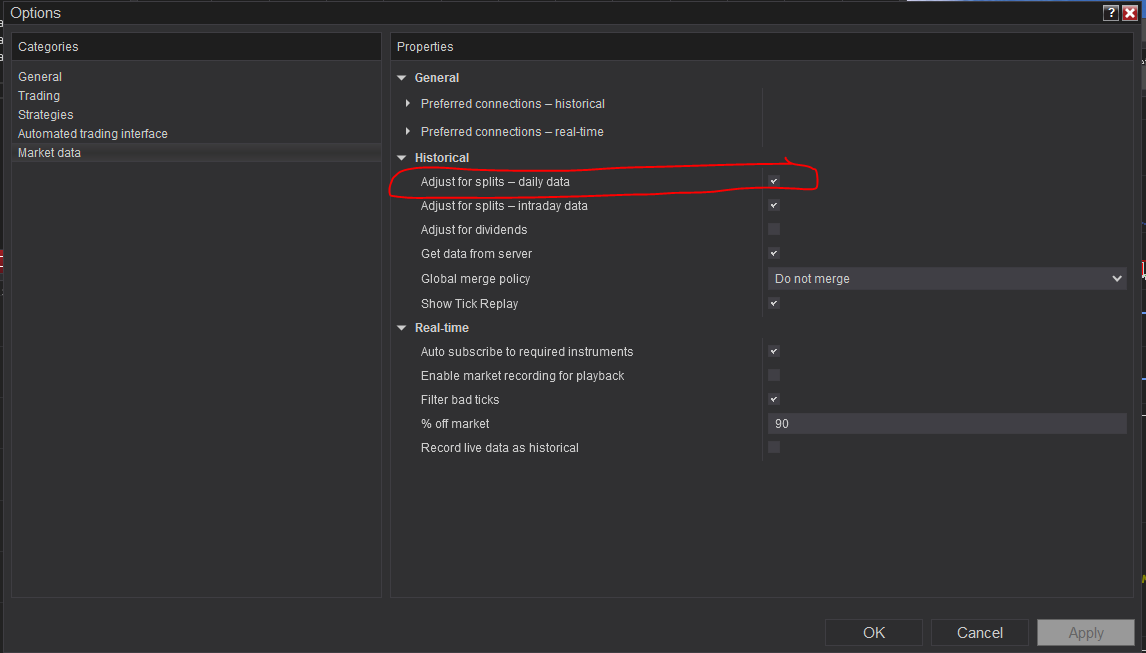Select the Trading category

tap(39, 96)
